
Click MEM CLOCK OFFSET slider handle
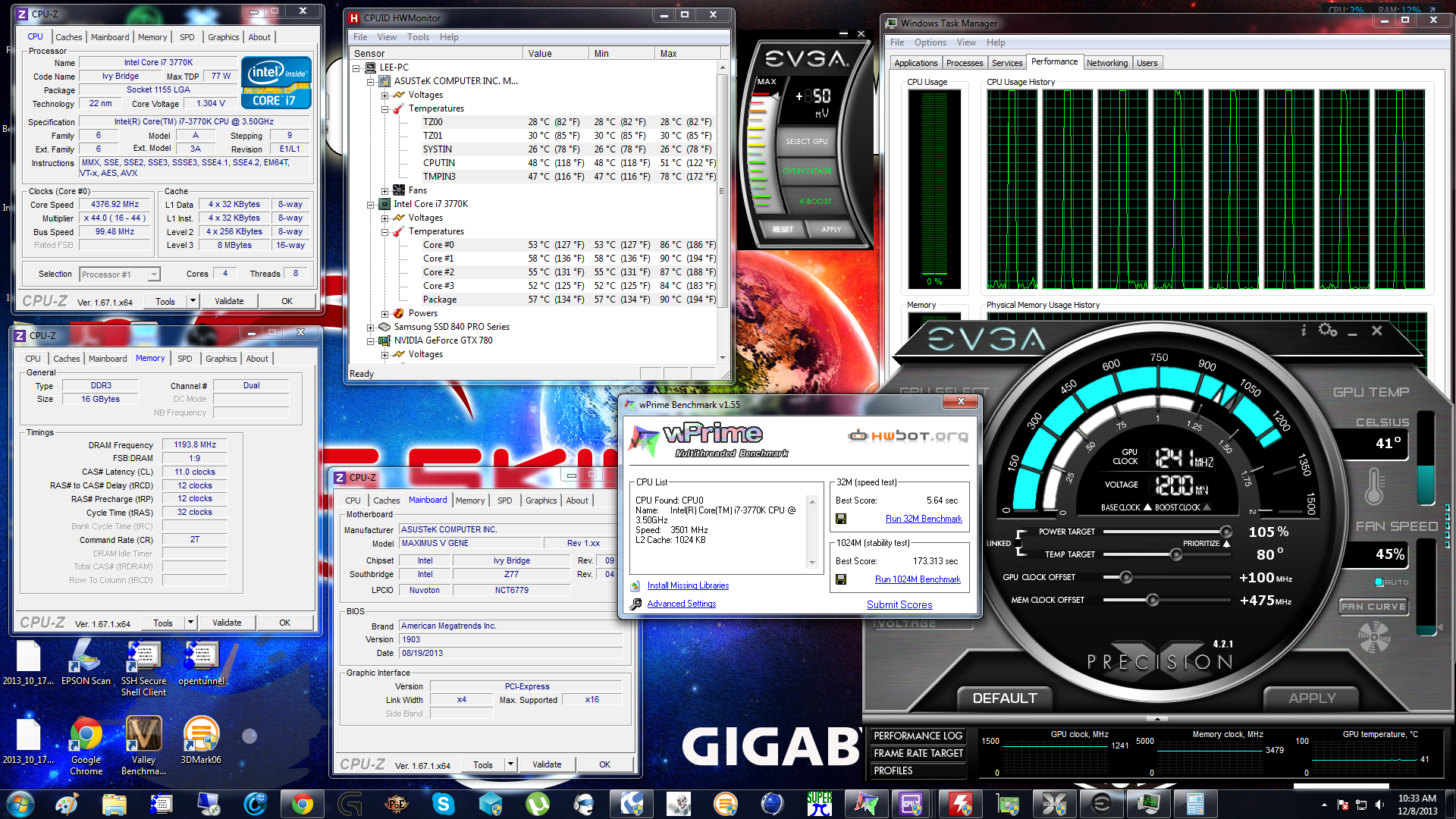point(1152,600)
